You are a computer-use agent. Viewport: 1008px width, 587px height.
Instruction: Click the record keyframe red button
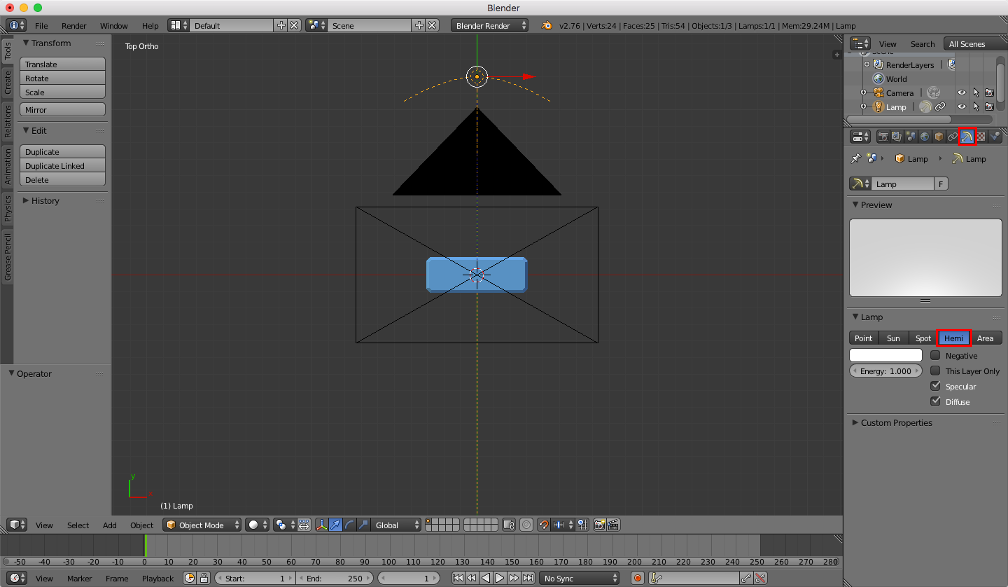(x=637, y=578)
